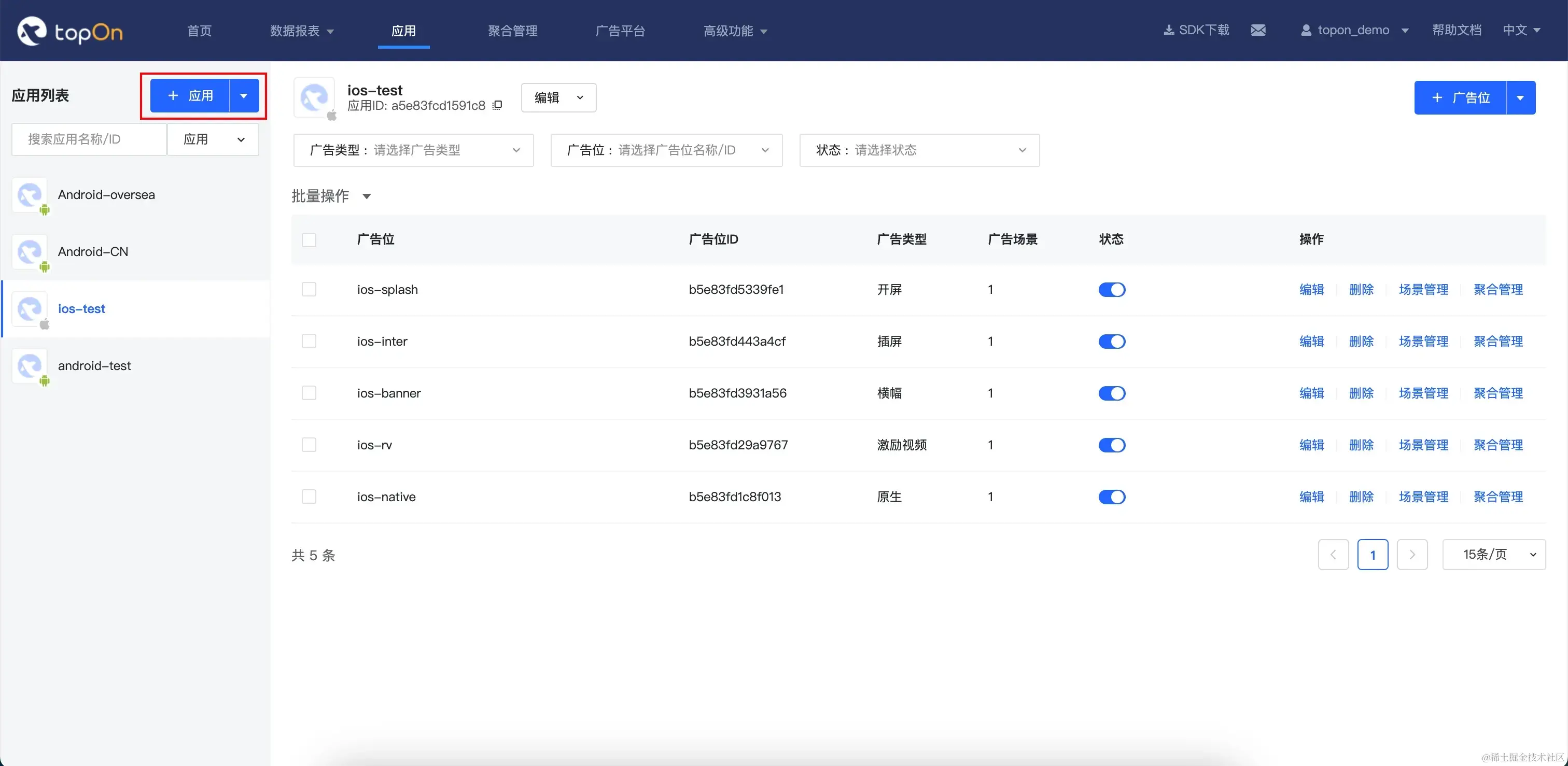The width and height of the screenshot is (1568, 766).
Task: Expand the 状态 status dropdown
Action: (918, 150)
